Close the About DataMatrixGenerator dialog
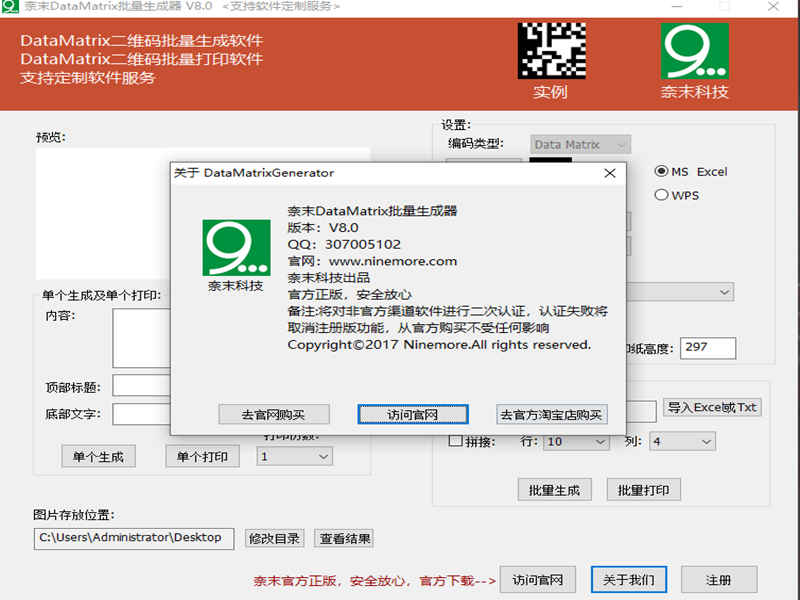 [x=610, y=173]
